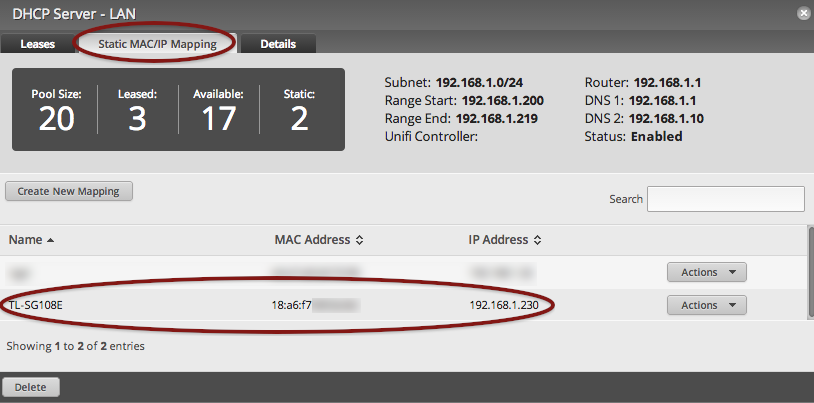
Task: Open Actions dropdown for TL-SG108E
Action: 707,305
